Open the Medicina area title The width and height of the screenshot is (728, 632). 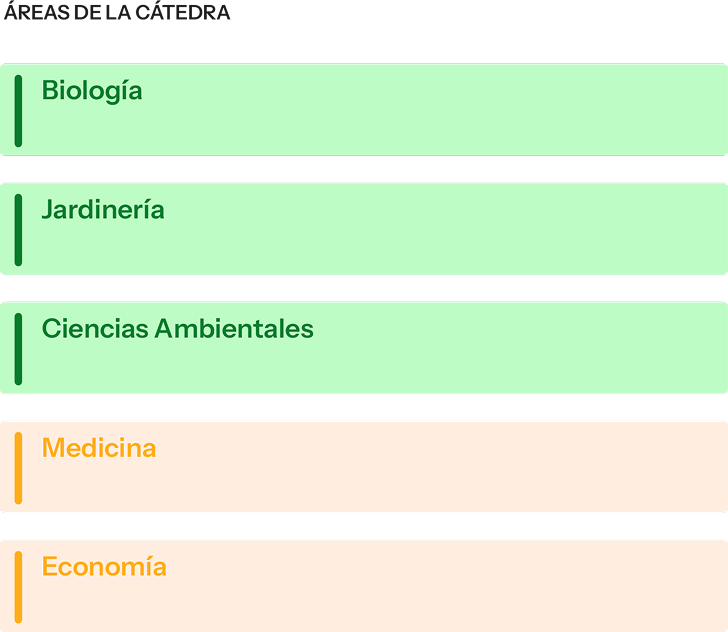pyautogui.click(x=99, y=448)
